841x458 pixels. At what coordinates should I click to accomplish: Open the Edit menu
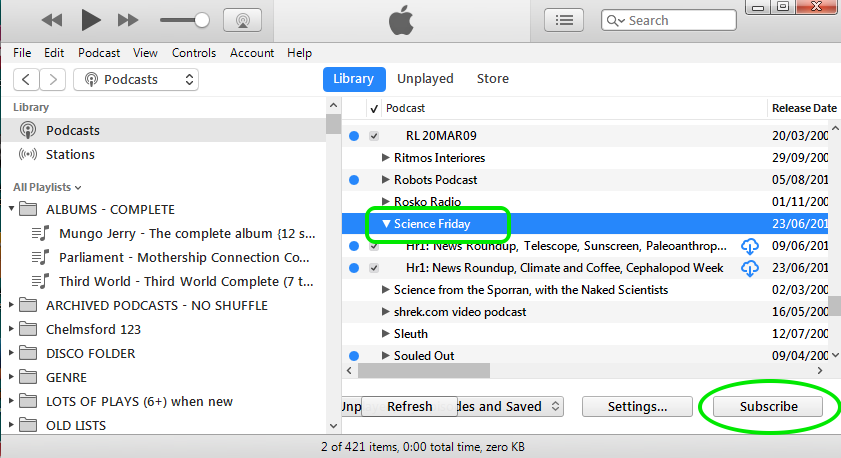[54, 53]
